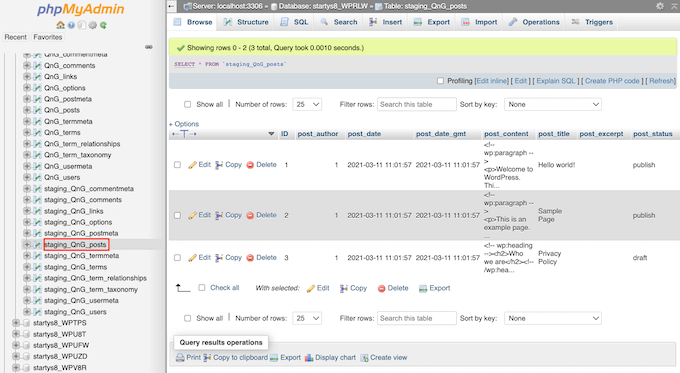Click the blue log out icon

point(71,25)
